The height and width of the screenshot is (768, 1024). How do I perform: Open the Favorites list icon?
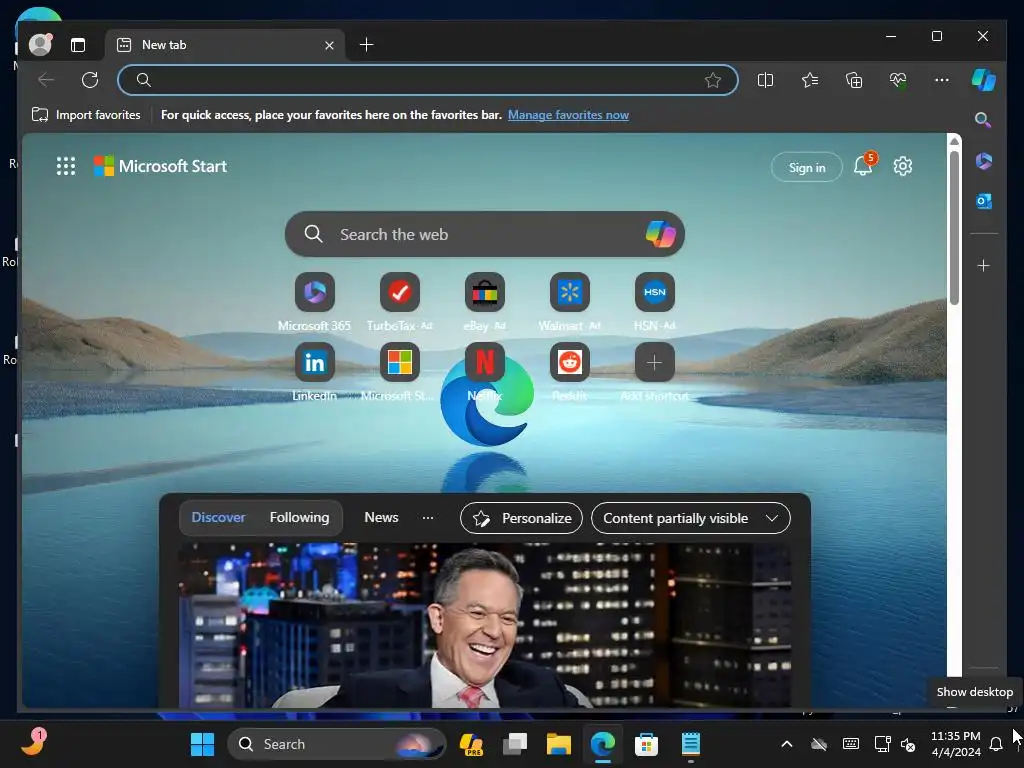[810, 80]
